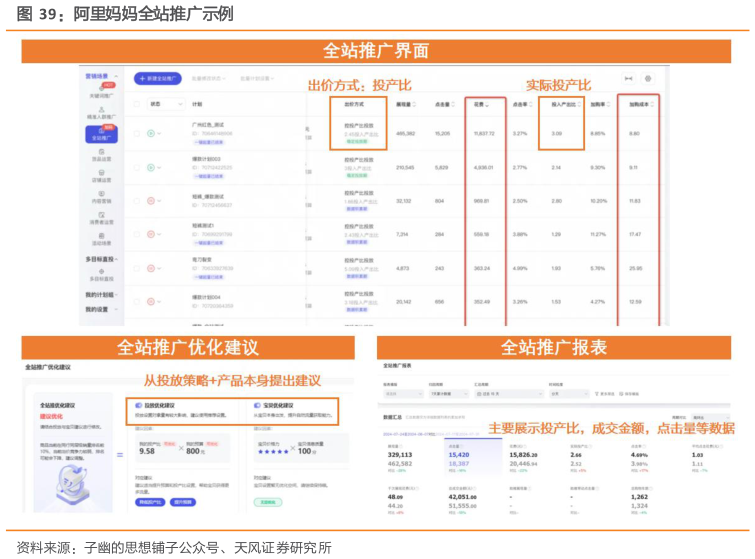Open the 批量计划设置 dropdown
Screen dimensions: 755x559
[x=257, y=78]
